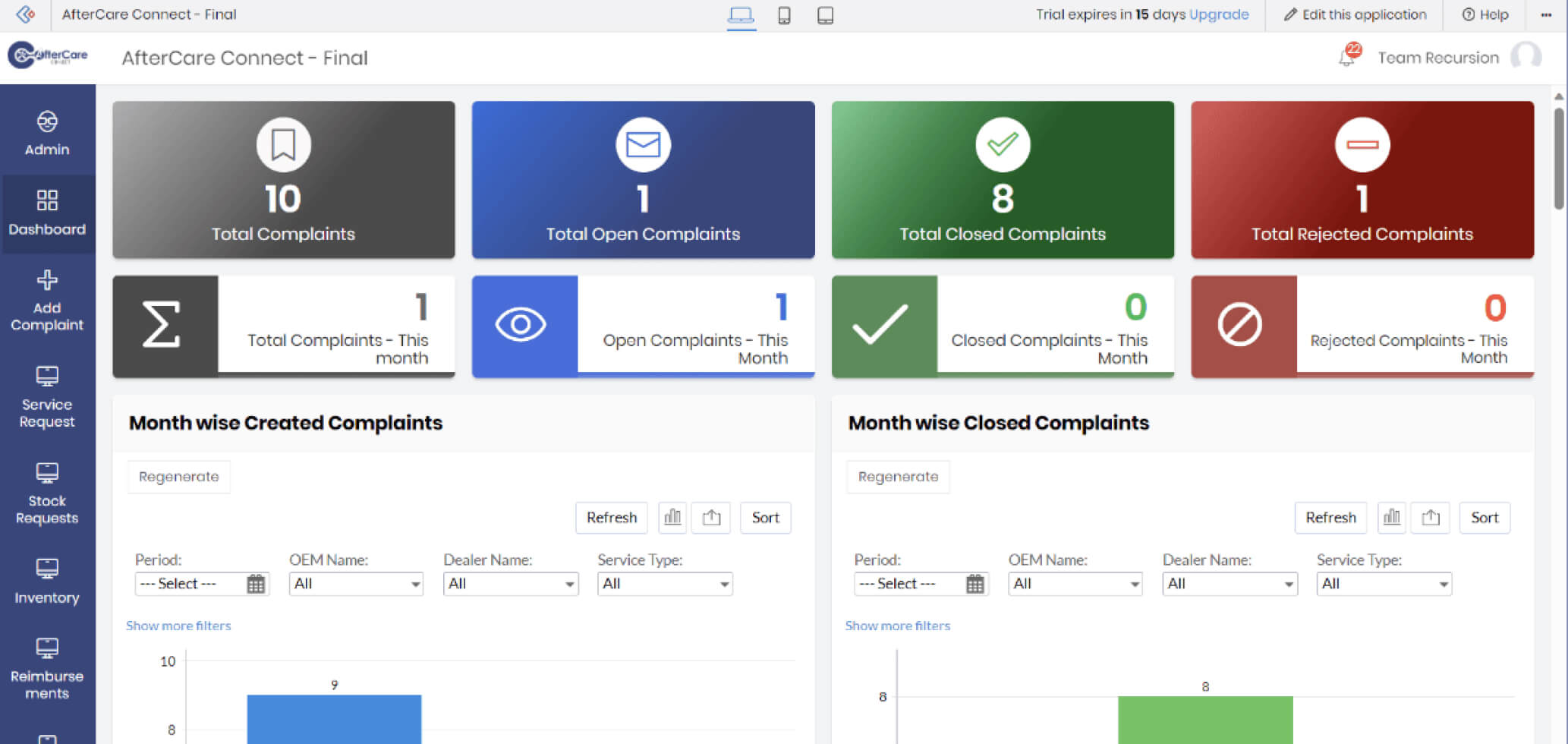Viewport: 1568px width, 744px height.
Task: Switch to mobile phone preview icon
Action: tap(784, 15)
